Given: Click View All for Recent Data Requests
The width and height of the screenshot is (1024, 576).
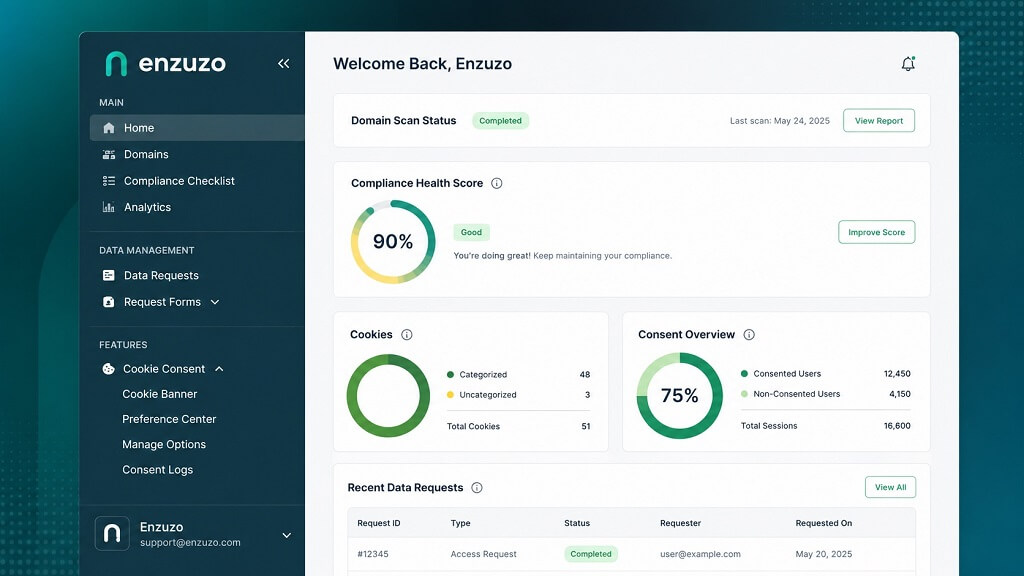Looking at the screenshot, I should coord(890,487).
